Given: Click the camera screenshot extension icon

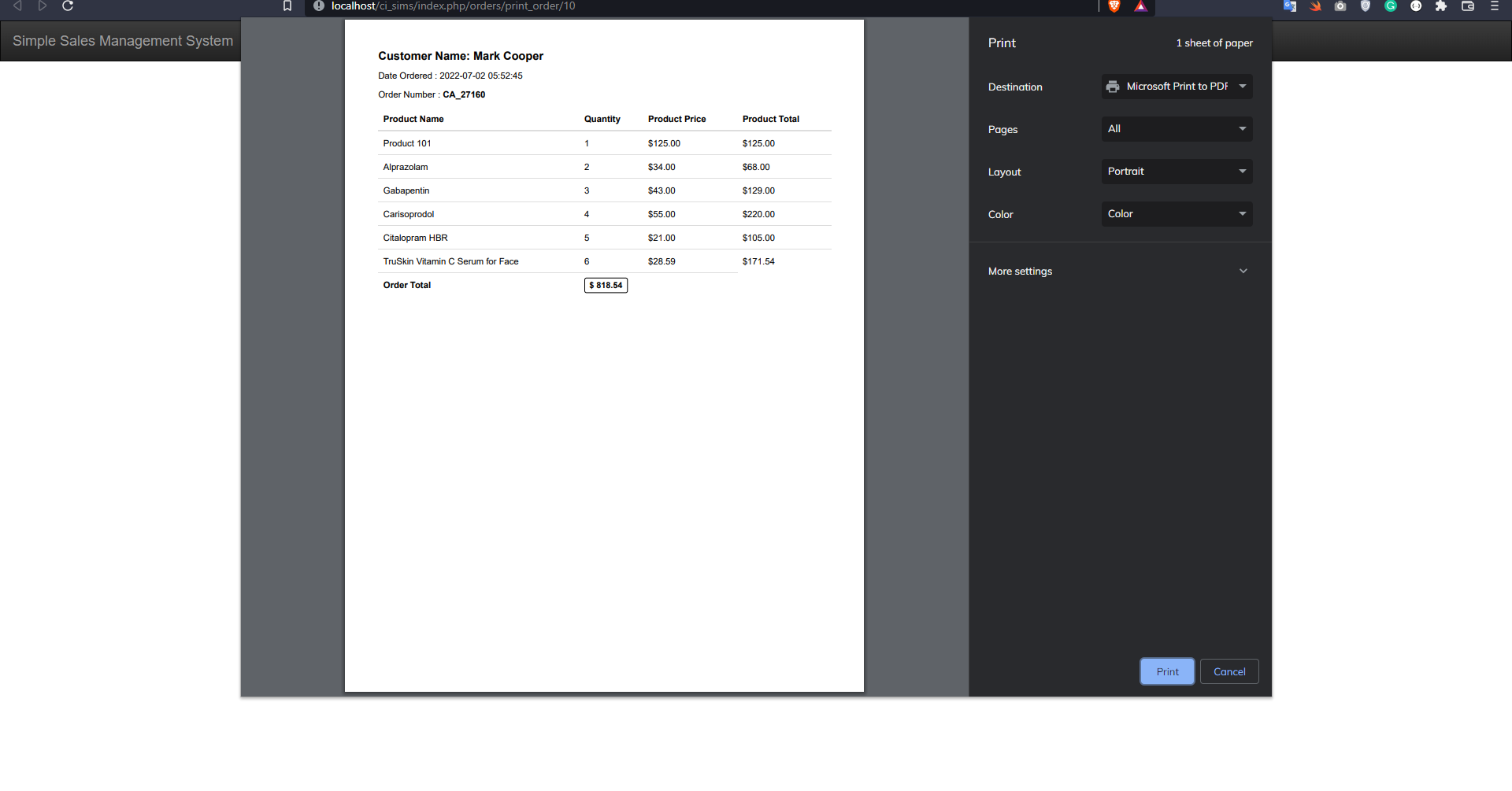Looking at the screenshot, I should coord(1340,6).
